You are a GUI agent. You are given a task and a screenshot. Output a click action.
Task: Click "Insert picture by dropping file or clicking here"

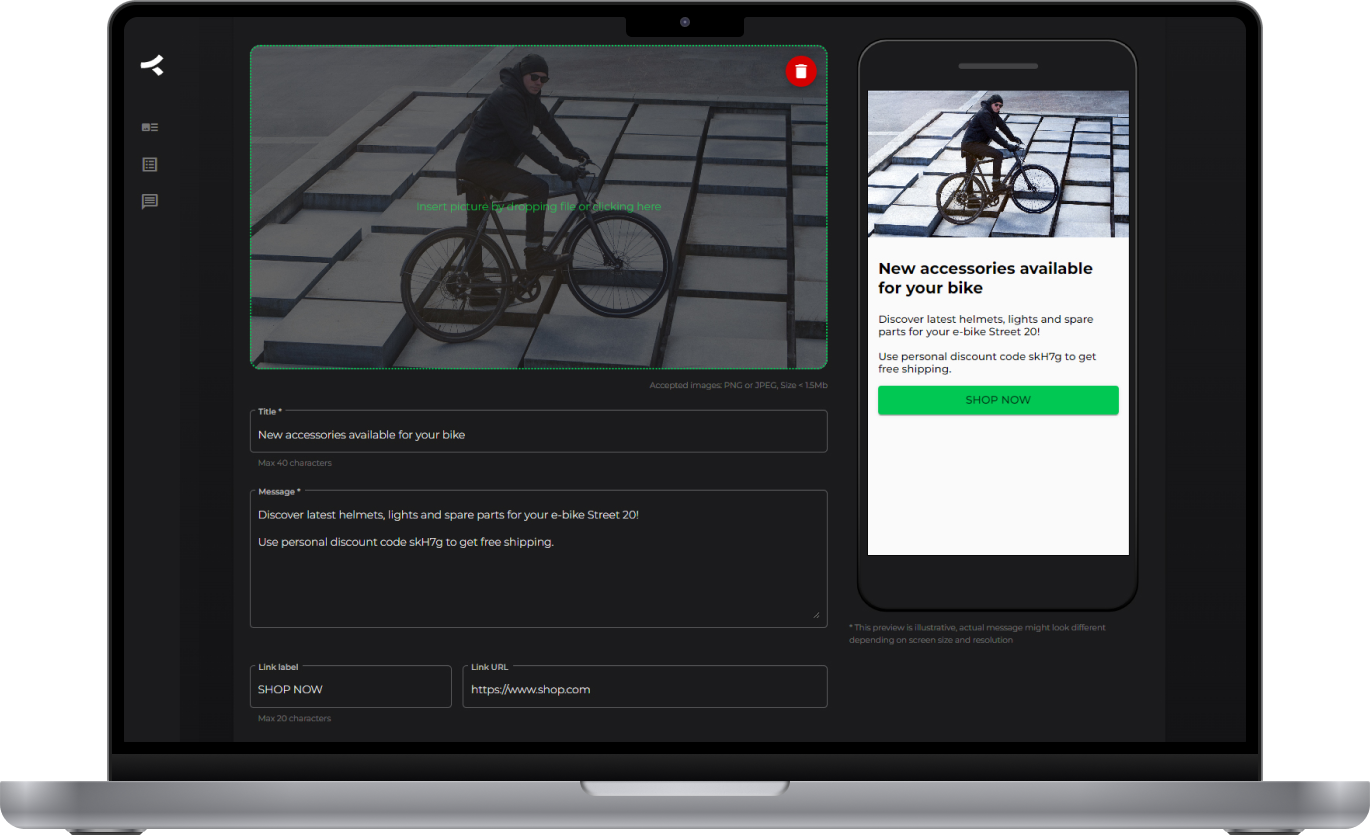[x=539, y=206]
